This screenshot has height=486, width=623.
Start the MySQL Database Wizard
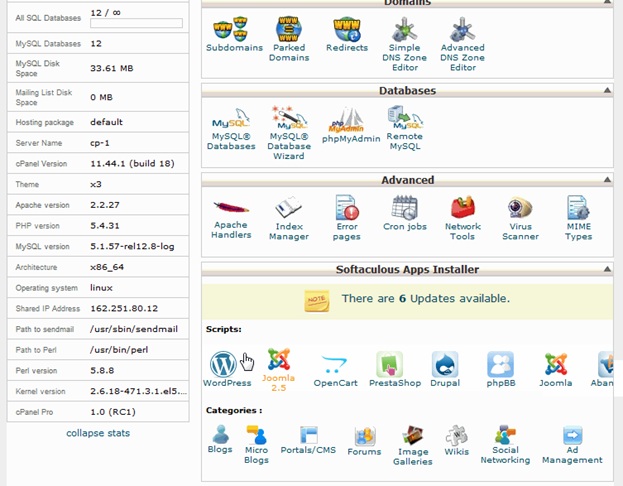(289, 134)
